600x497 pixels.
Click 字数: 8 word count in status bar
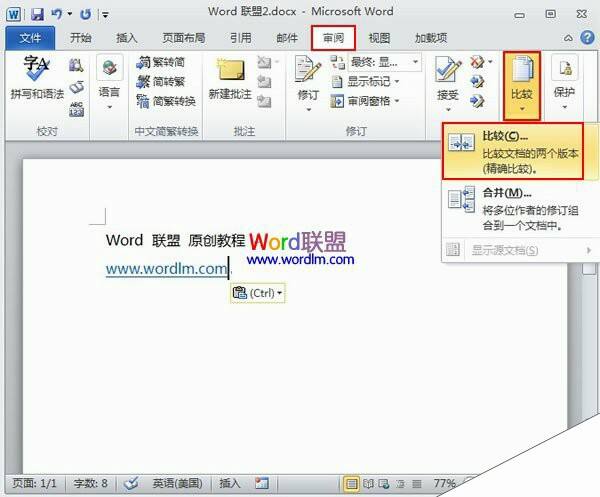coord(91,484)
